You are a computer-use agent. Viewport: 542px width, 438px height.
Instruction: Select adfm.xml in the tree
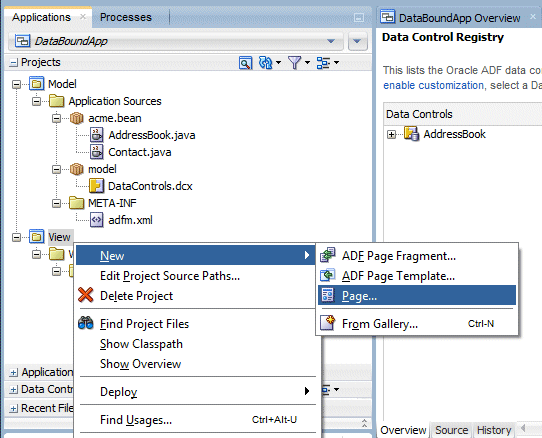(x=130, y=220)
